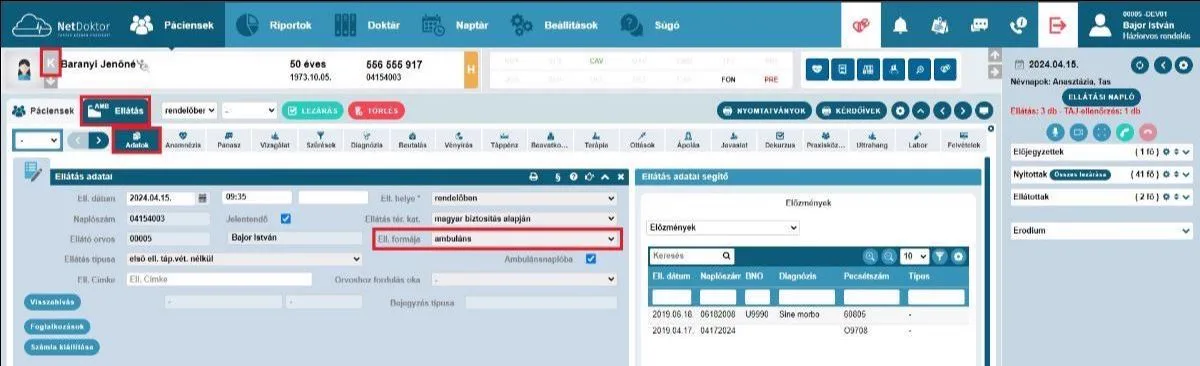Open the Ell. formája ambuláns dropdown
Image resolution: width=1200 pixels, height=366 pixels.
coord(522,239)
